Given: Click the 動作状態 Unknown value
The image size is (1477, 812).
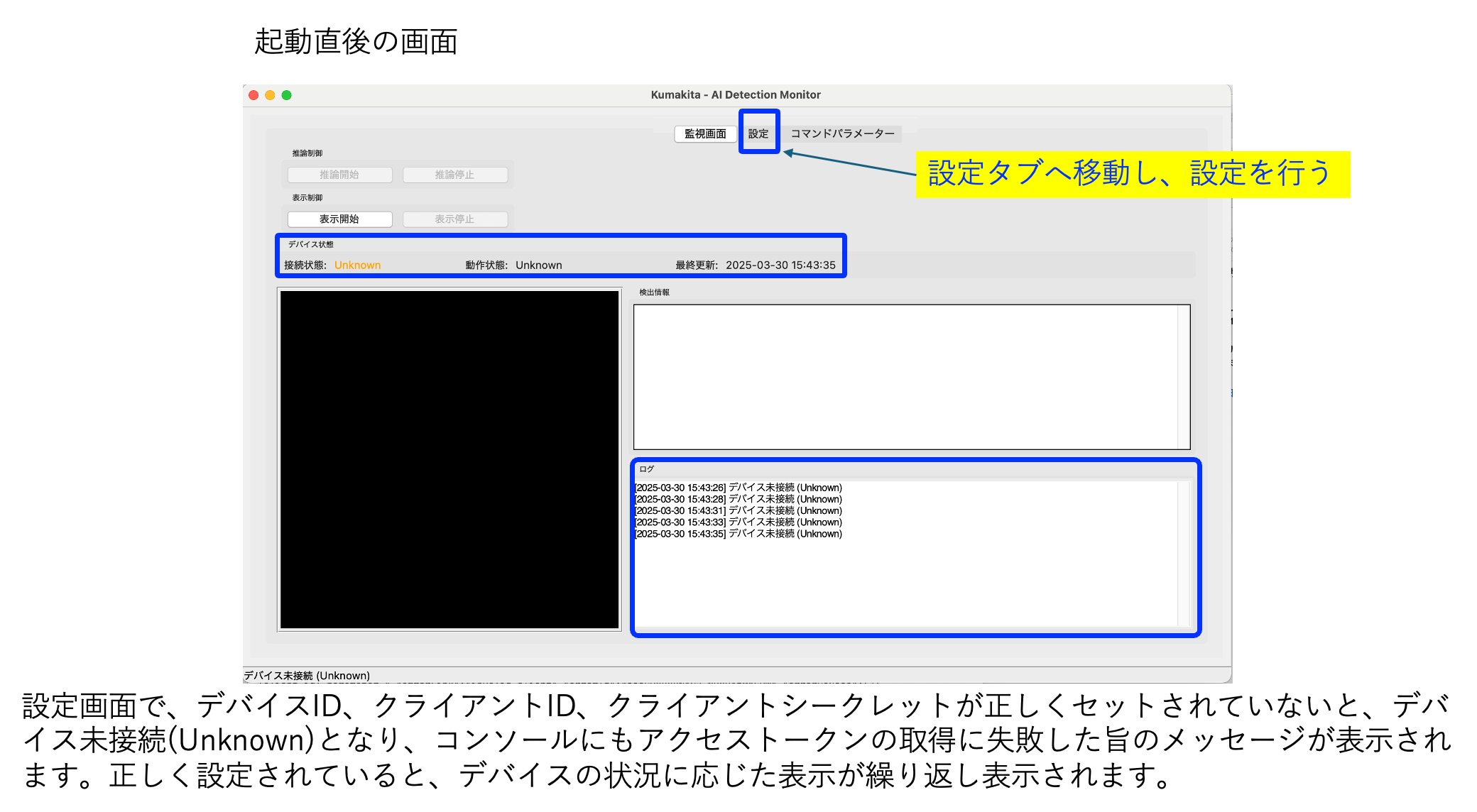Looking at the screenshot, I should coord(538,265).
